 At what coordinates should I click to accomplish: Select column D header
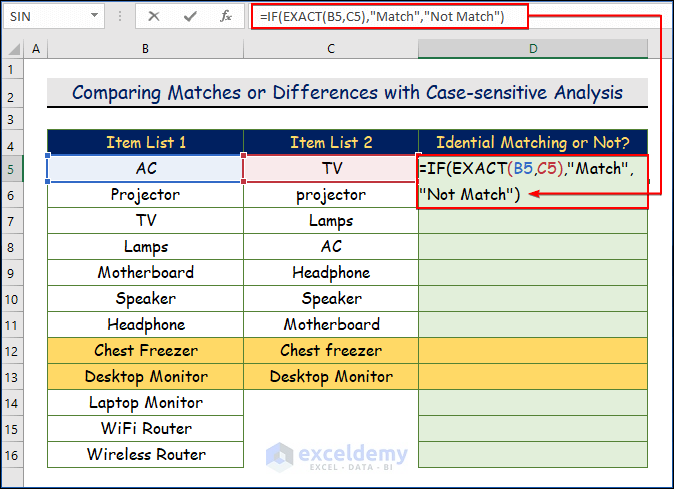tap(533, 49)
